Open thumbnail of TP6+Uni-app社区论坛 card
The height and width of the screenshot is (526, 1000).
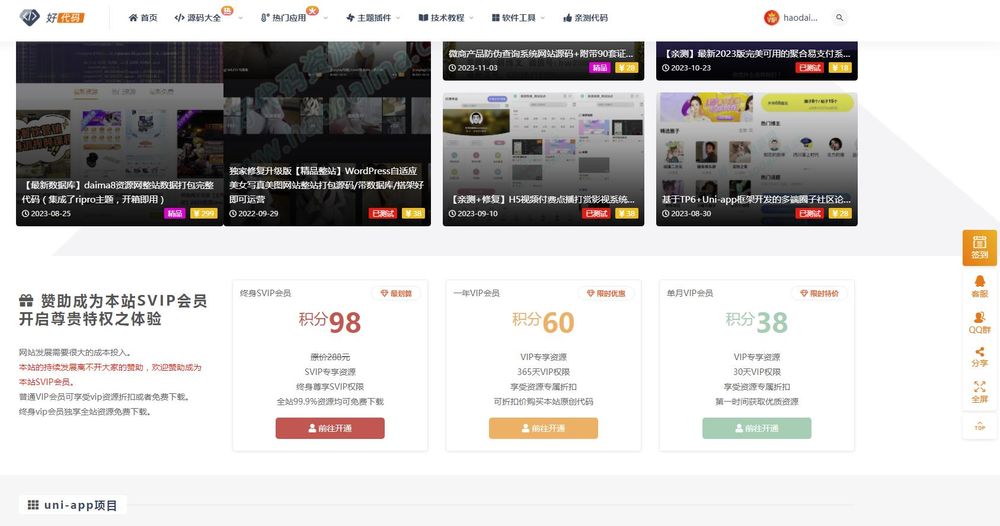click(x=756, y=143)
